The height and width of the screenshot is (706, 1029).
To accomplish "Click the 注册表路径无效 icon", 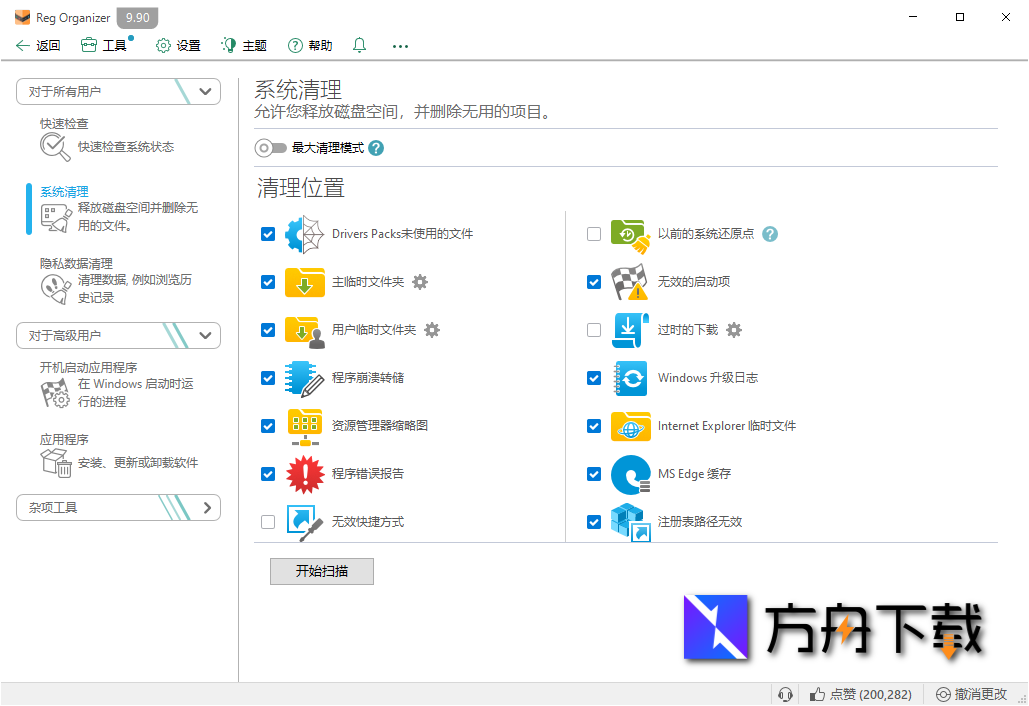I will (x=630, y=521).
